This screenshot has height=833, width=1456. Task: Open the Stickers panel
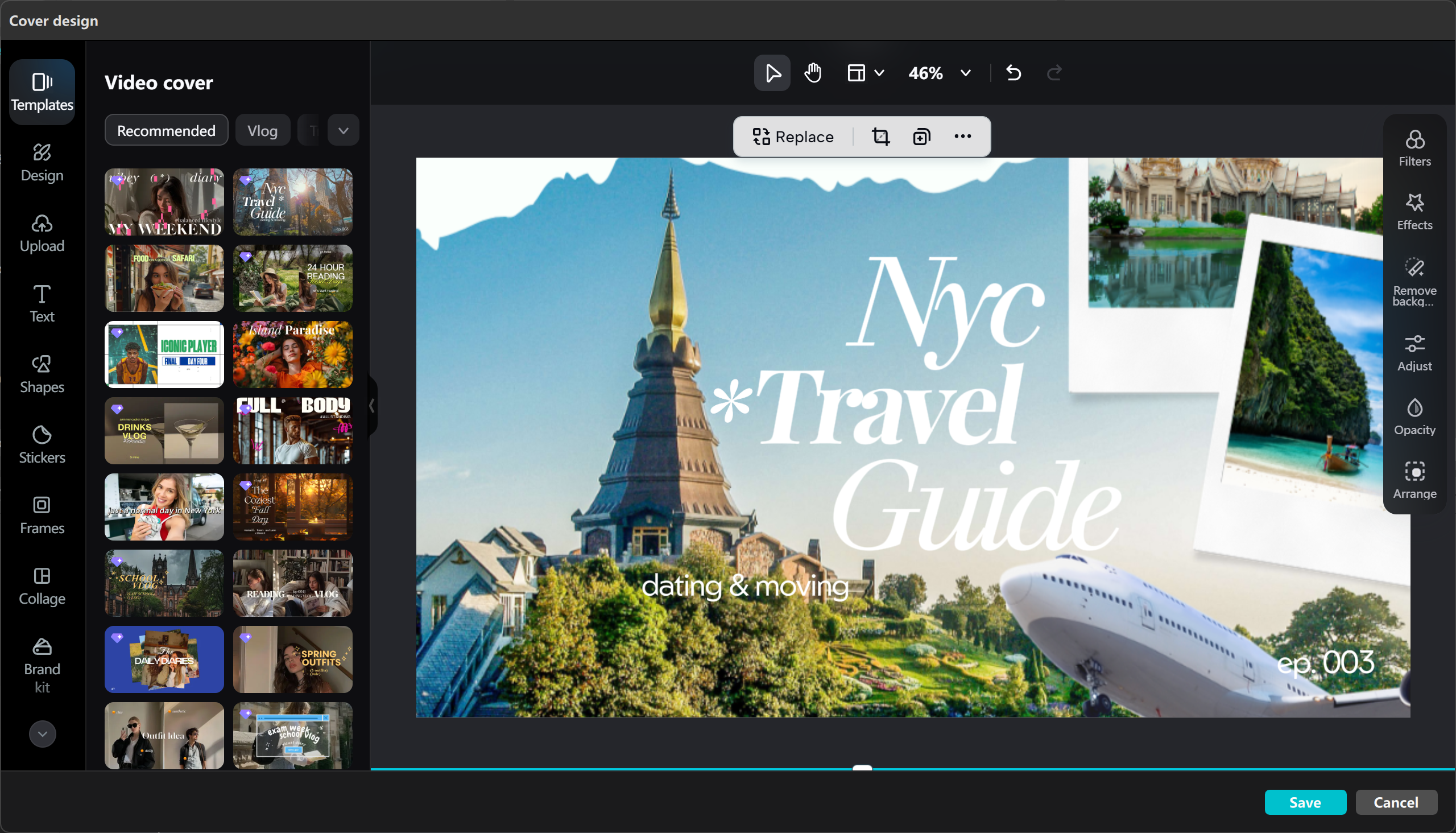[42, 444]
